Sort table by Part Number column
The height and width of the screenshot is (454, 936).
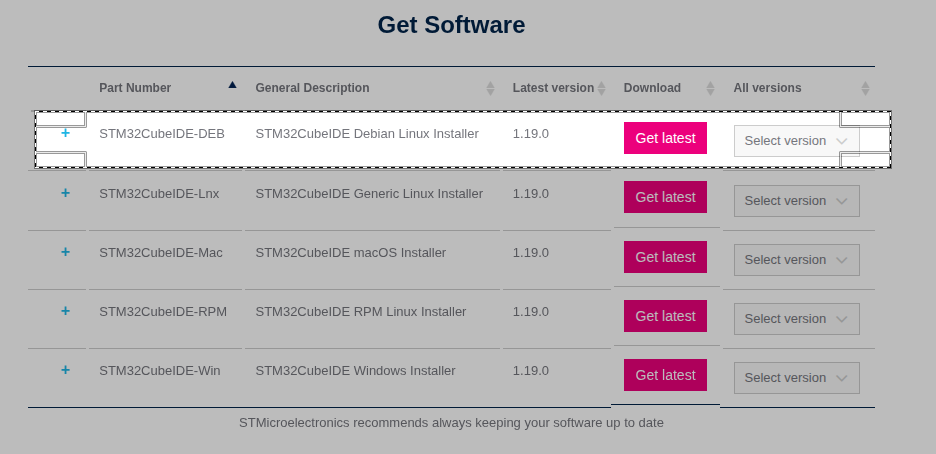point(232,85)
